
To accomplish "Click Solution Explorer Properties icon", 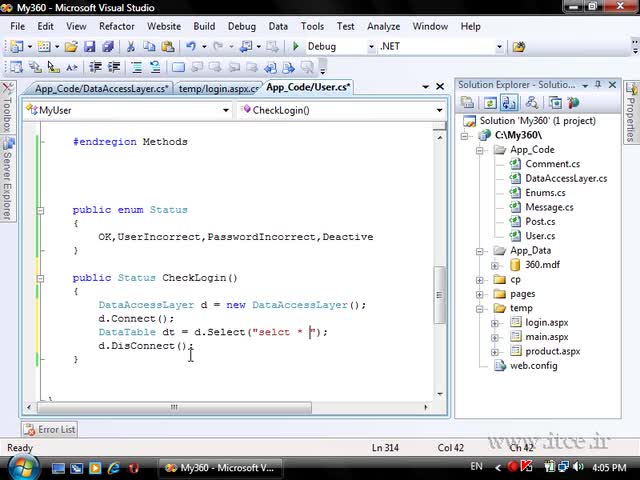I will 467,102.
